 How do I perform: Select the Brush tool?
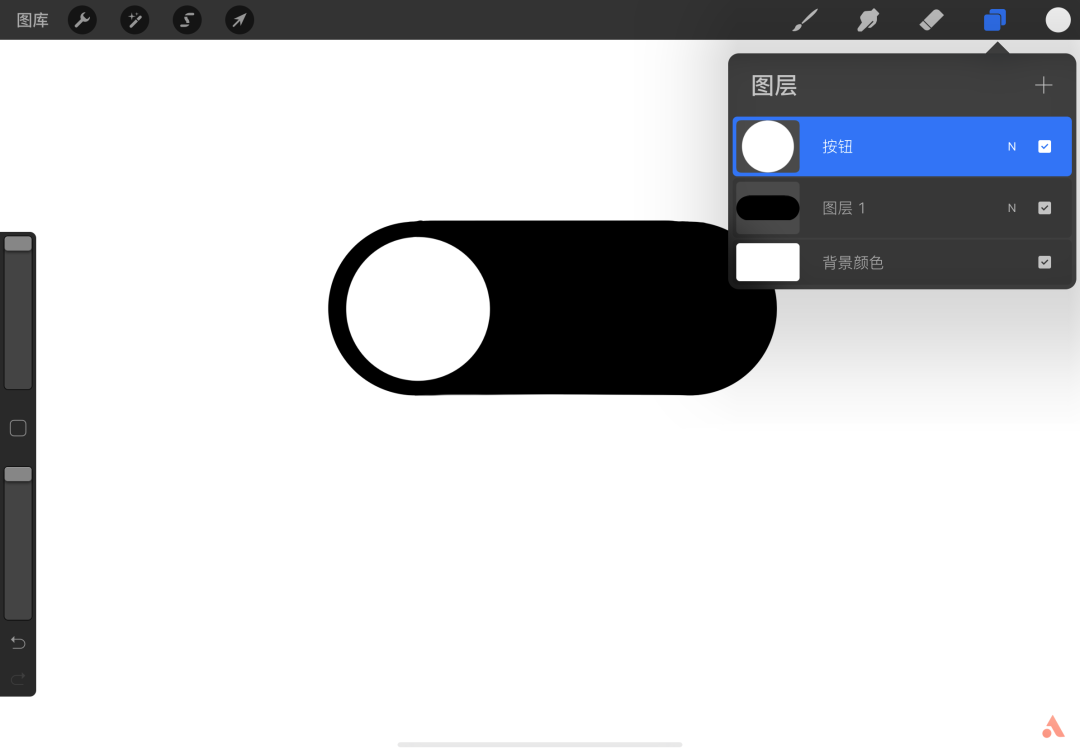pos(804,20)
